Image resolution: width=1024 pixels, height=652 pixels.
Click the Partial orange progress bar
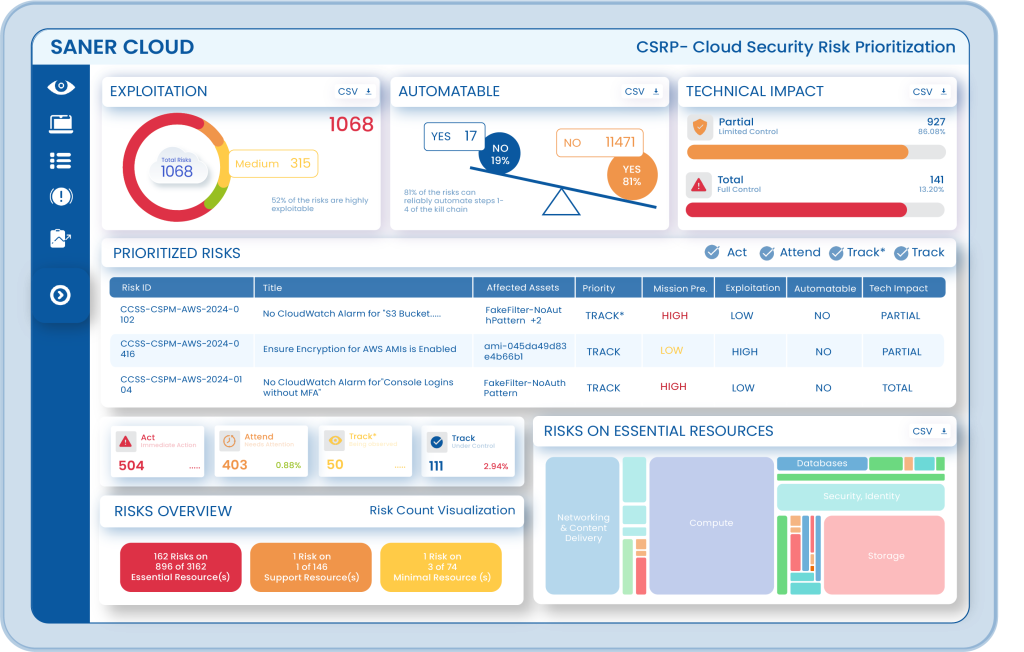click(797, 152)
